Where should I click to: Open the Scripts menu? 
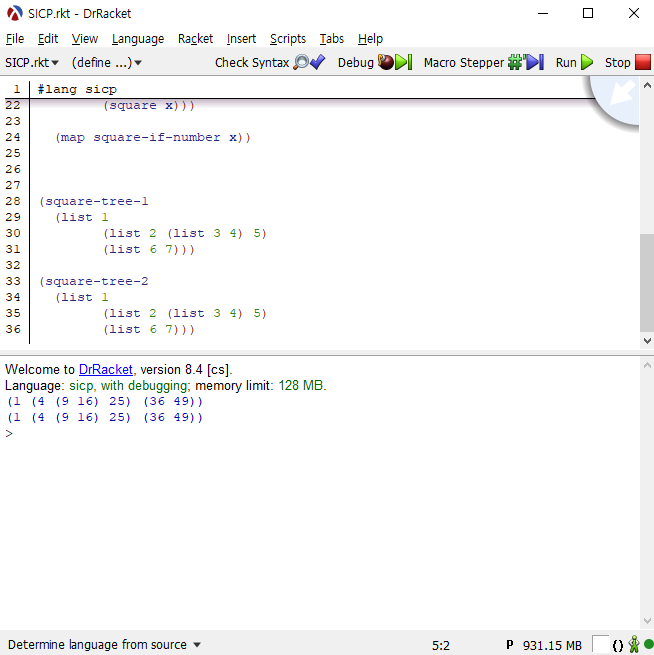point(288,38)
